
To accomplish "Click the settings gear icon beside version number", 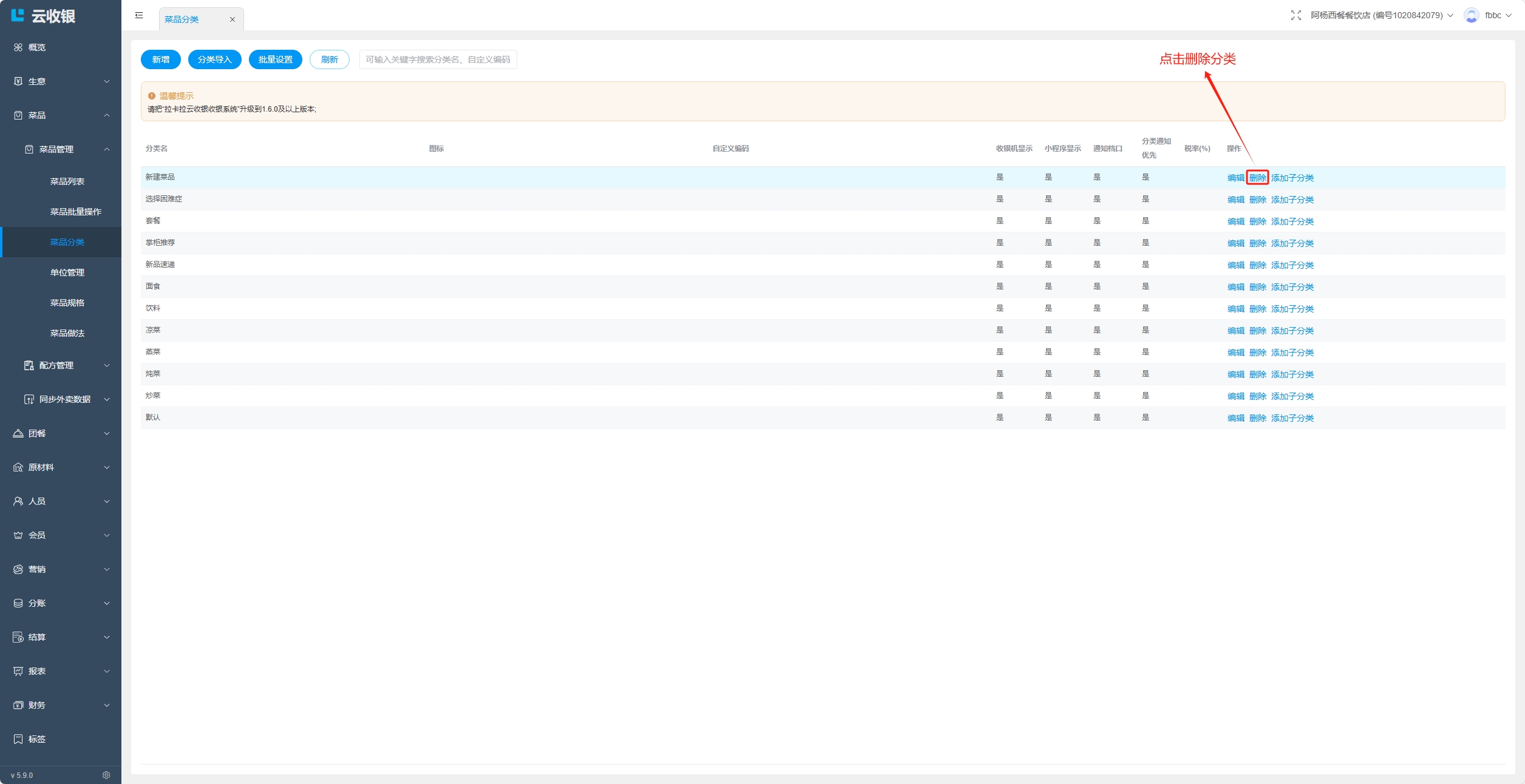I will (106, 775).
